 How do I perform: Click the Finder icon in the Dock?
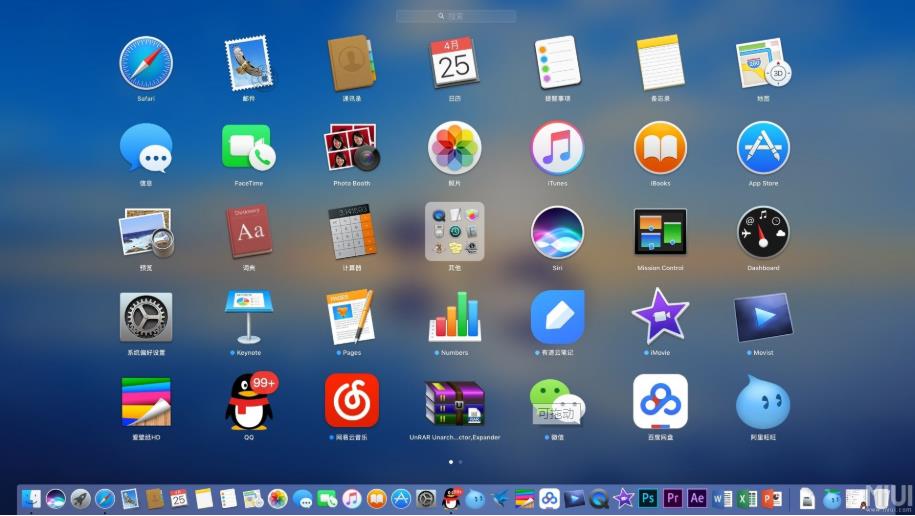point(32,498)
